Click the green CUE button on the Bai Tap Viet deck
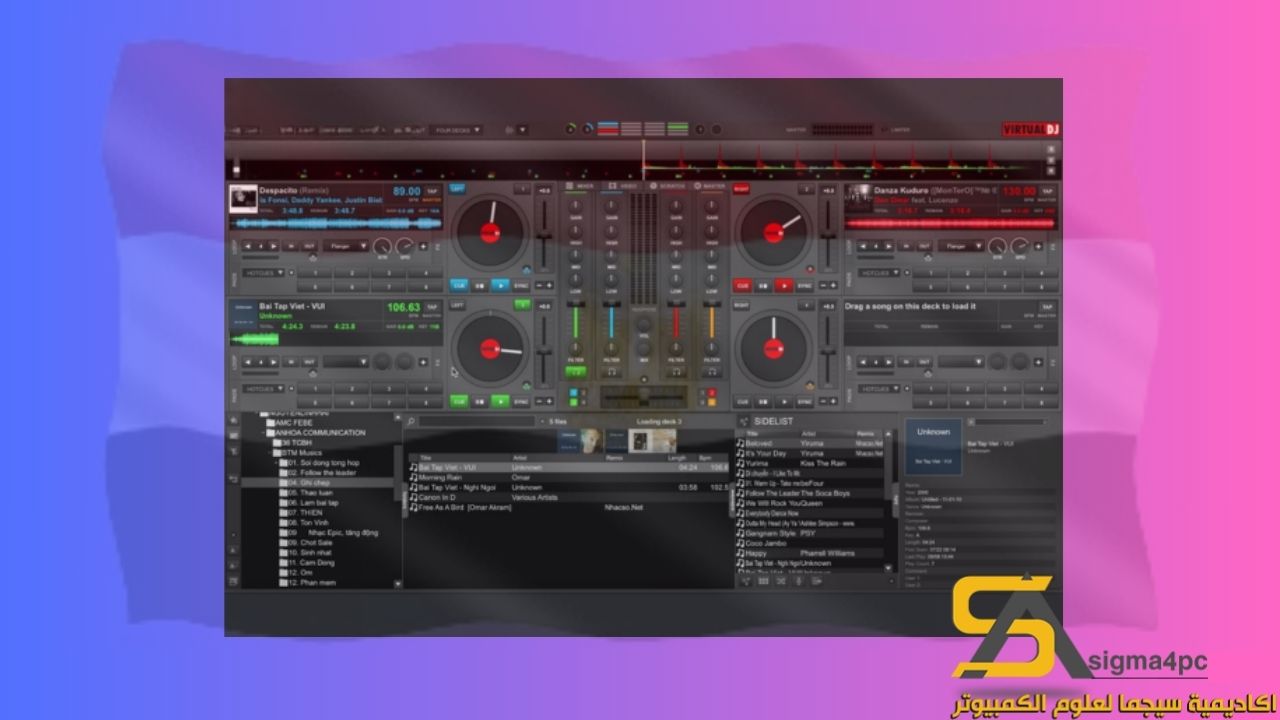Screen dimensions: 1280x720 (x=459, y=401)
